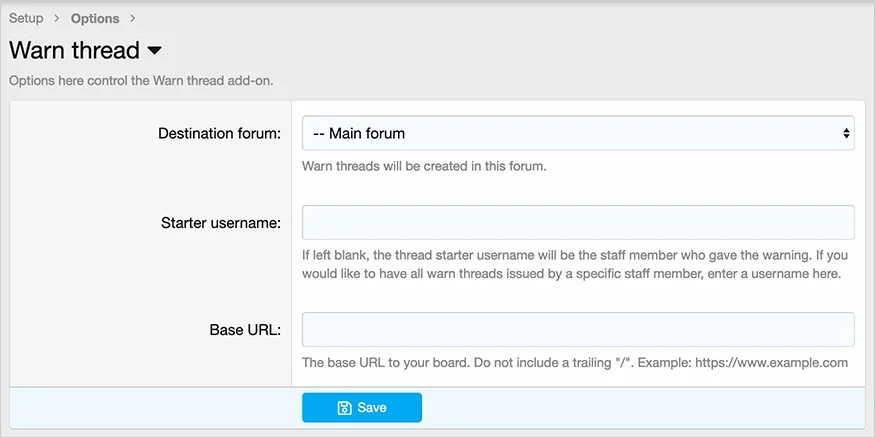
Task: Click the Warn thread page heading
Action: [x=74, y=51]
